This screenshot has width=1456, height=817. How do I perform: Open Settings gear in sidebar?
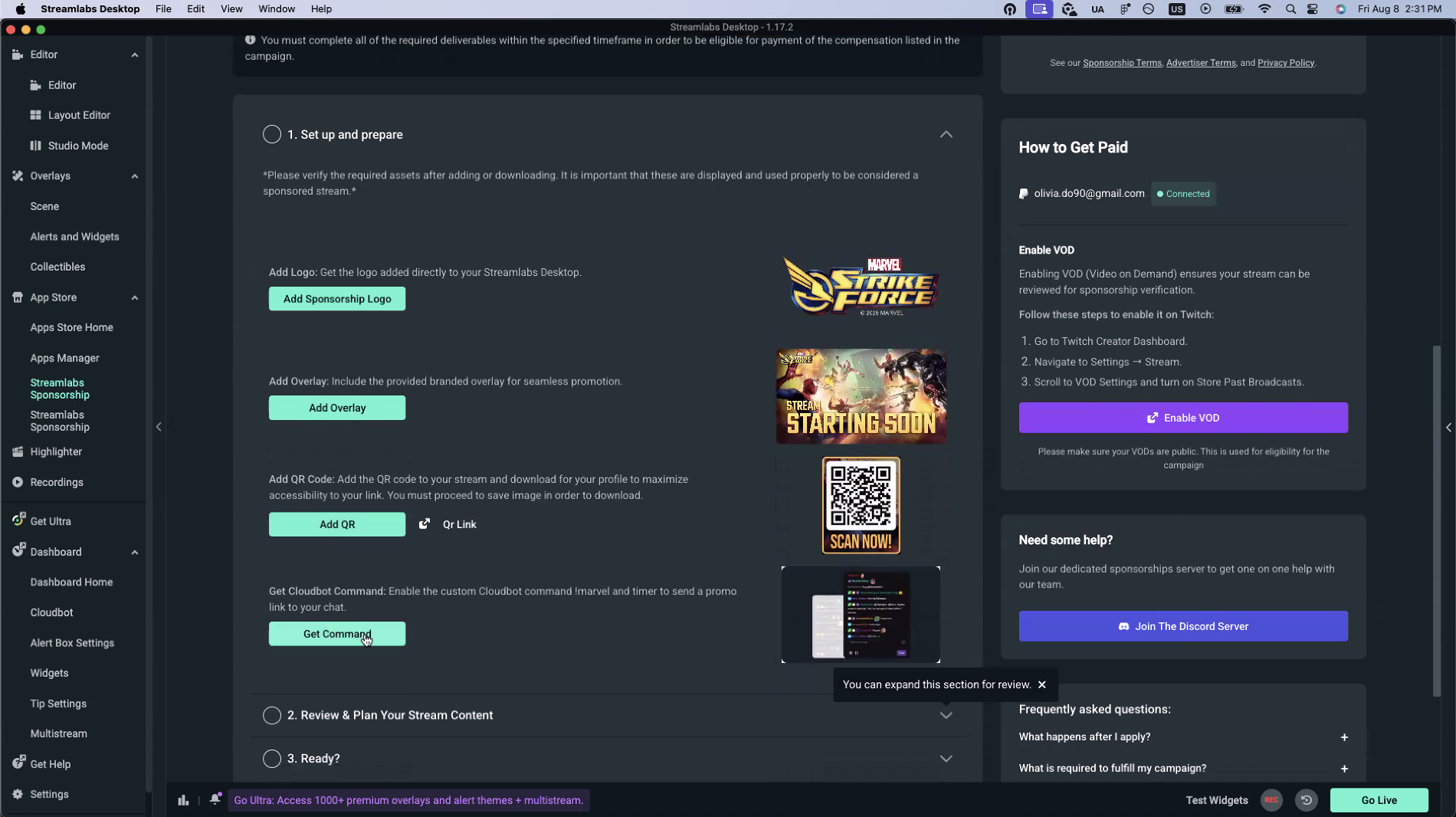pos(49,794)
